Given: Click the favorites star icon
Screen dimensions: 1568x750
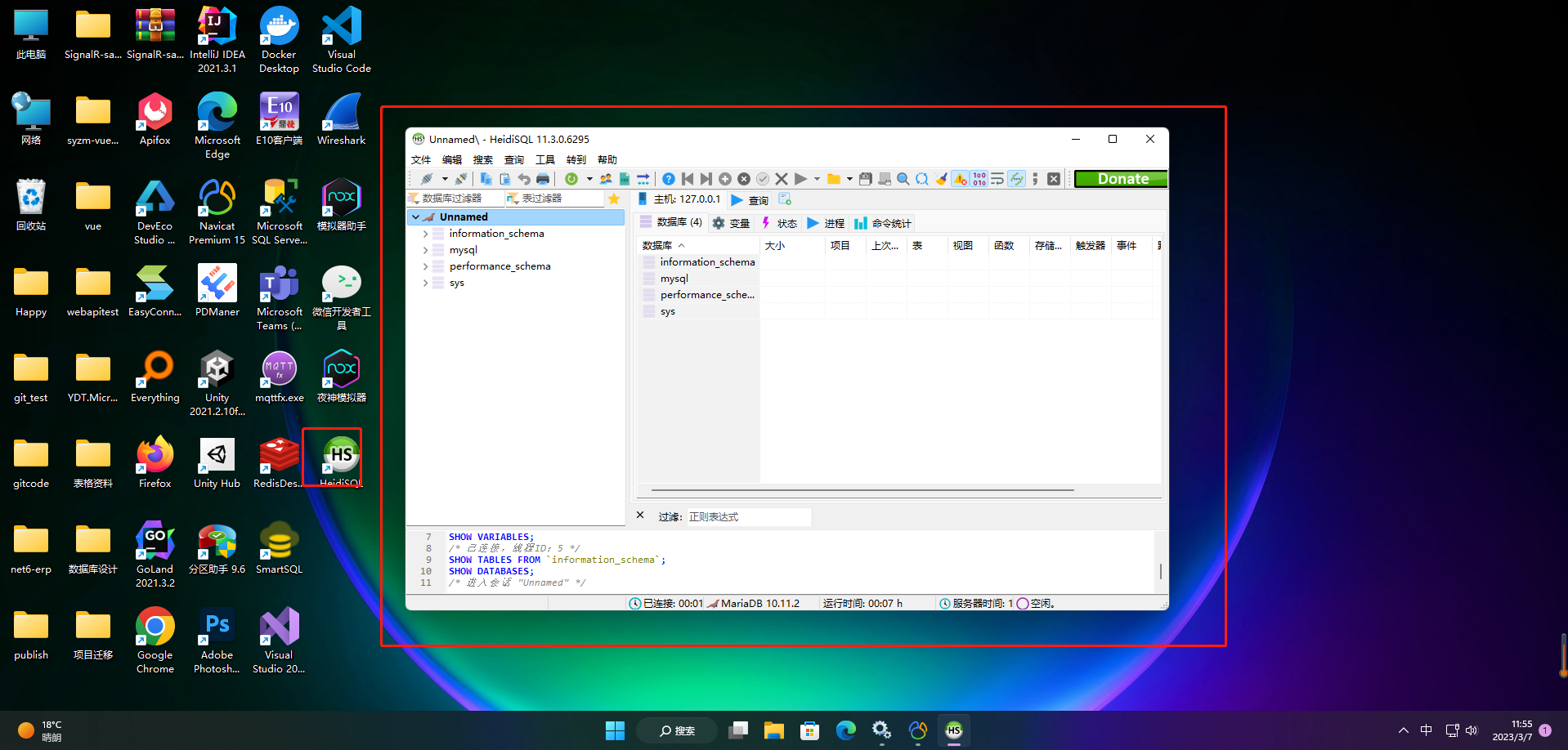Looking at the screenshot, I should (x=614, y=199).
